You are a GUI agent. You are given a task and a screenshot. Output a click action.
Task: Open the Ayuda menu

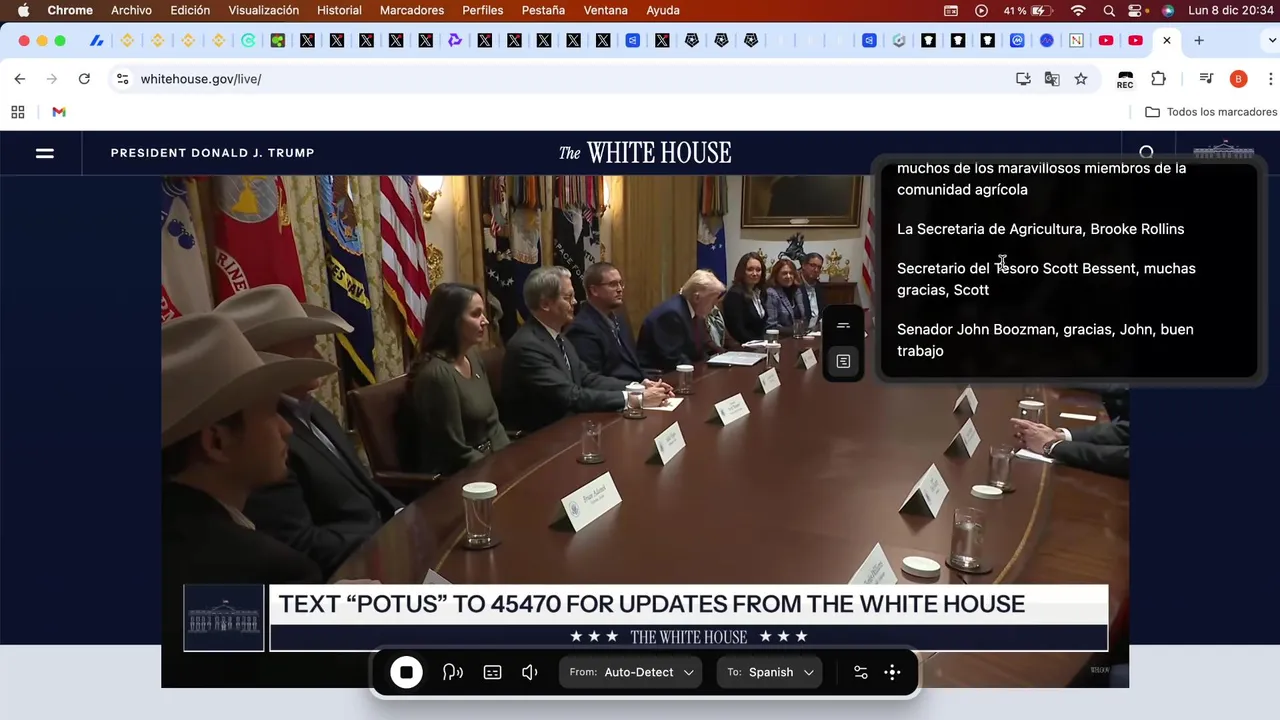click(x=663, y=10)
